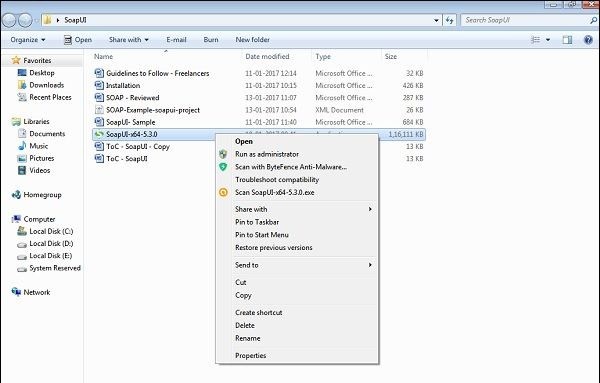Click the E-mail toolbar button
Viewport: 600px width, 383px height.
coord(176,40)
